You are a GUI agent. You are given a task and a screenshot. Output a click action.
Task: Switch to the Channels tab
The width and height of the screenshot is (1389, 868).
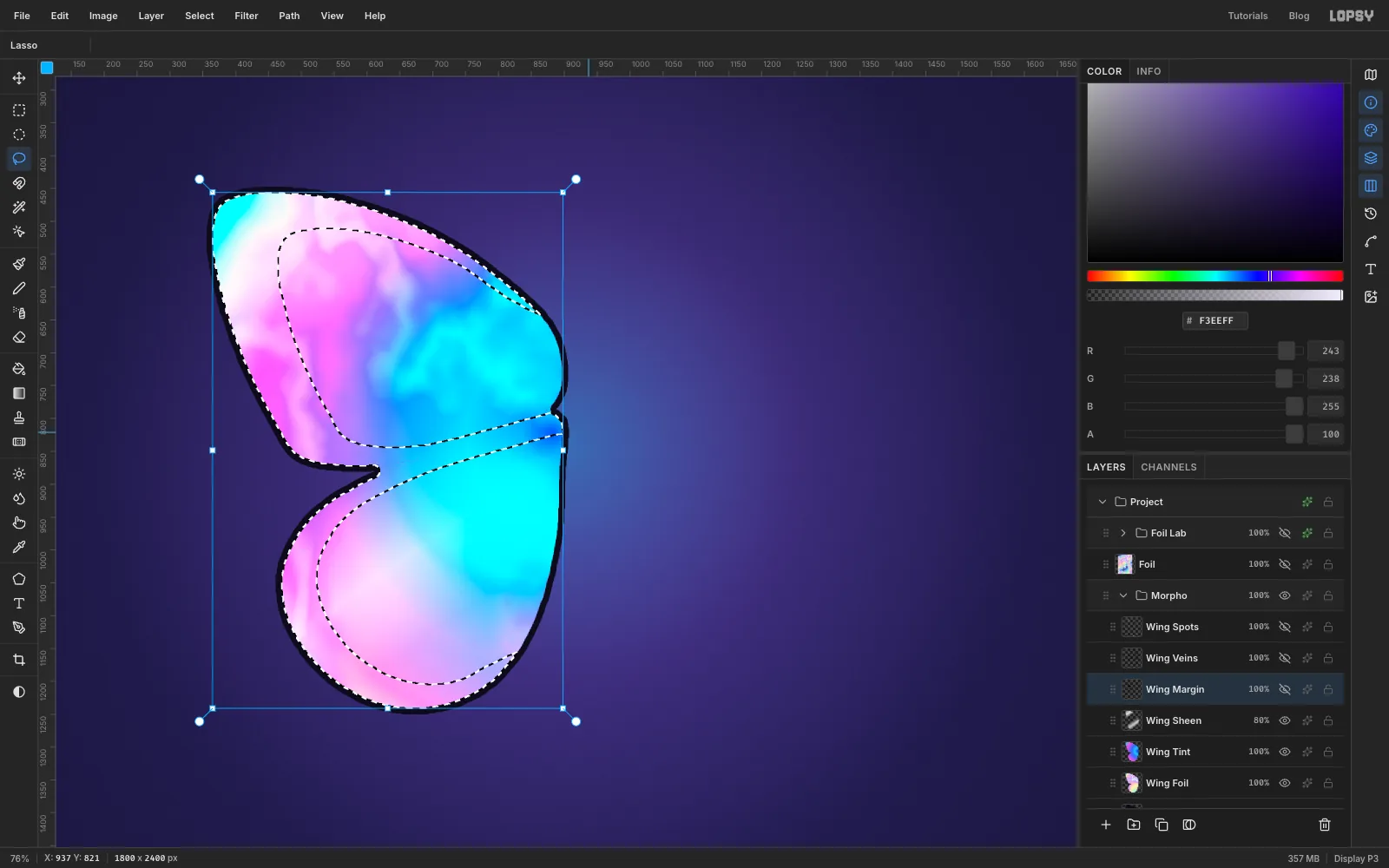[x=1168, y=467]
